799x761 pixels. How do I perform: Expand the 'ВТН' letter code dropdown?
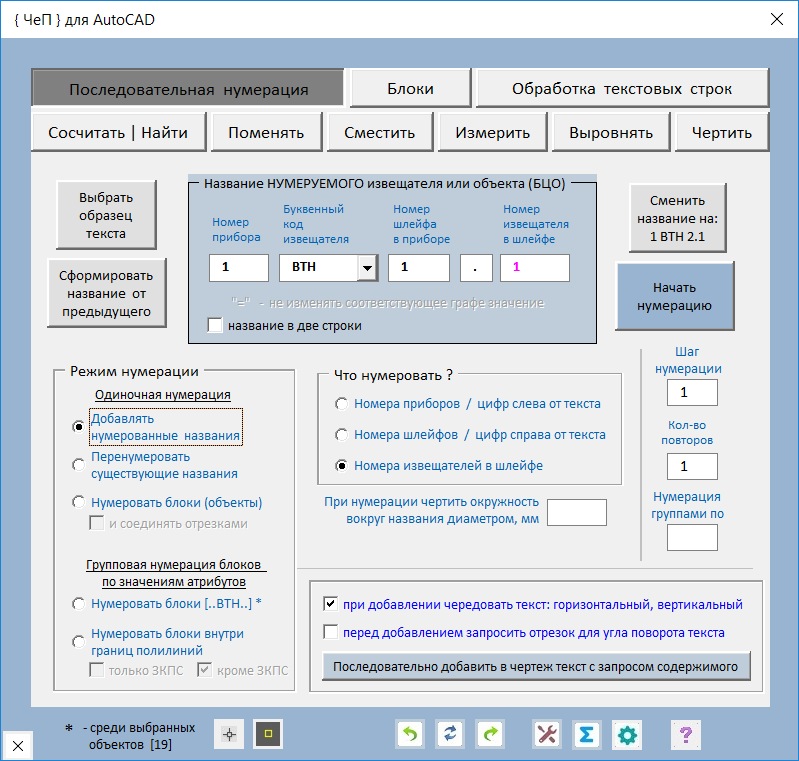(x=367, y=268)
